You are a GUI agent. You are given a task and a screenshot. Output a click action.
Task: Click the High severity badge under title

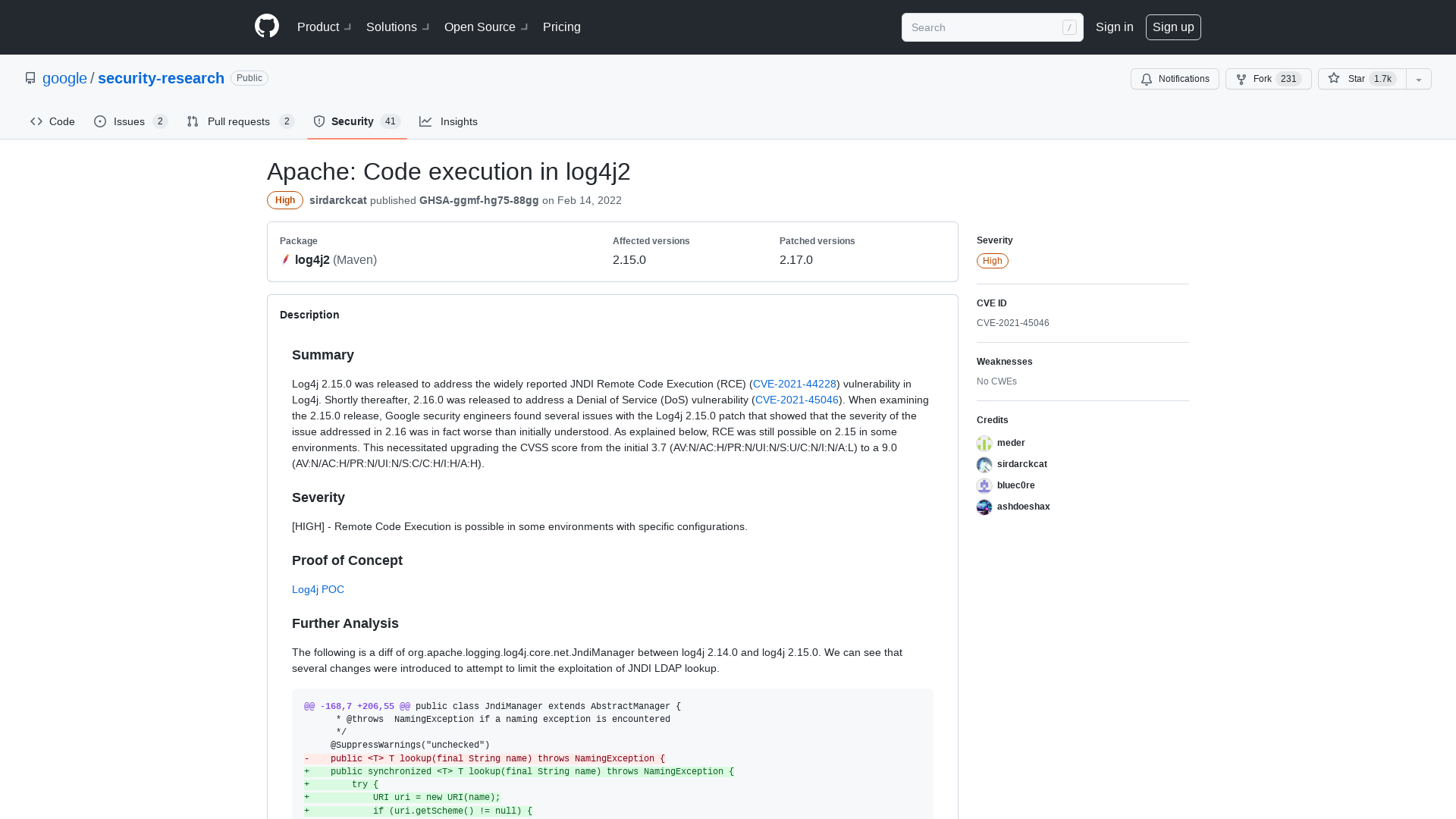[285, 200]
